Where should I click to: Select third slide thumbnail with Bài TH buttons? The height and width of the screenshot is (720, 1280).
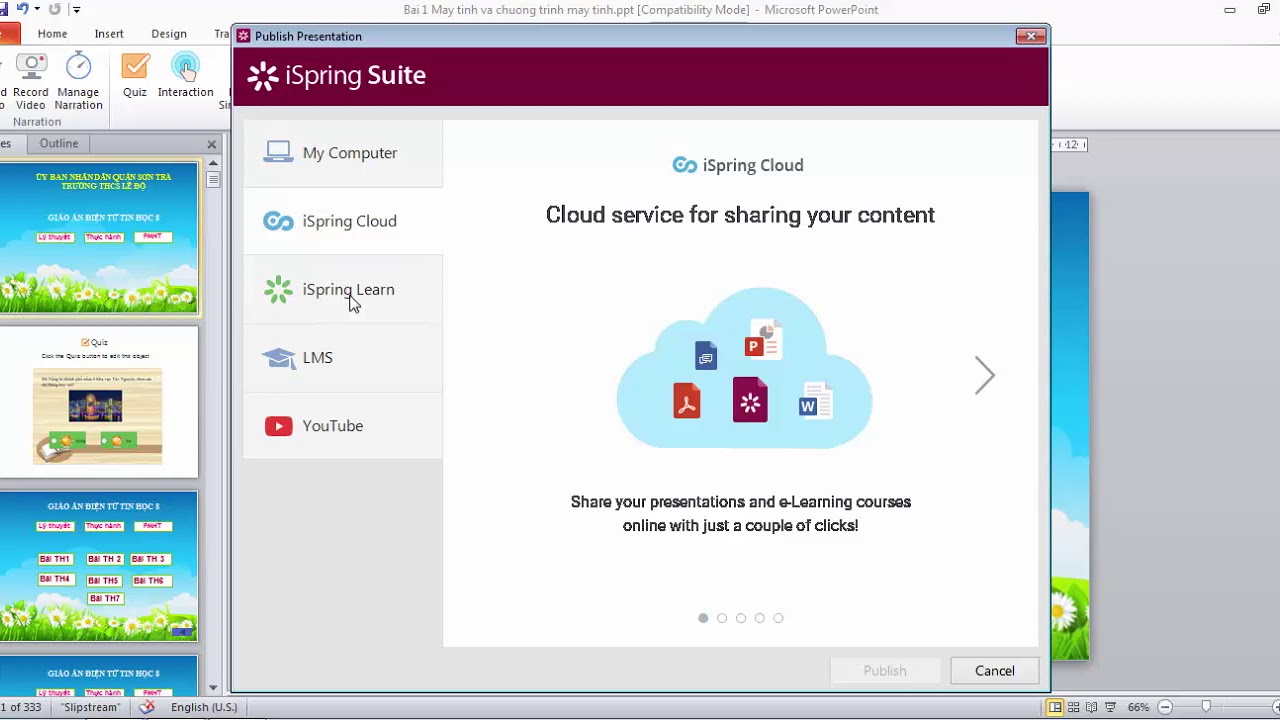point(98,566)
